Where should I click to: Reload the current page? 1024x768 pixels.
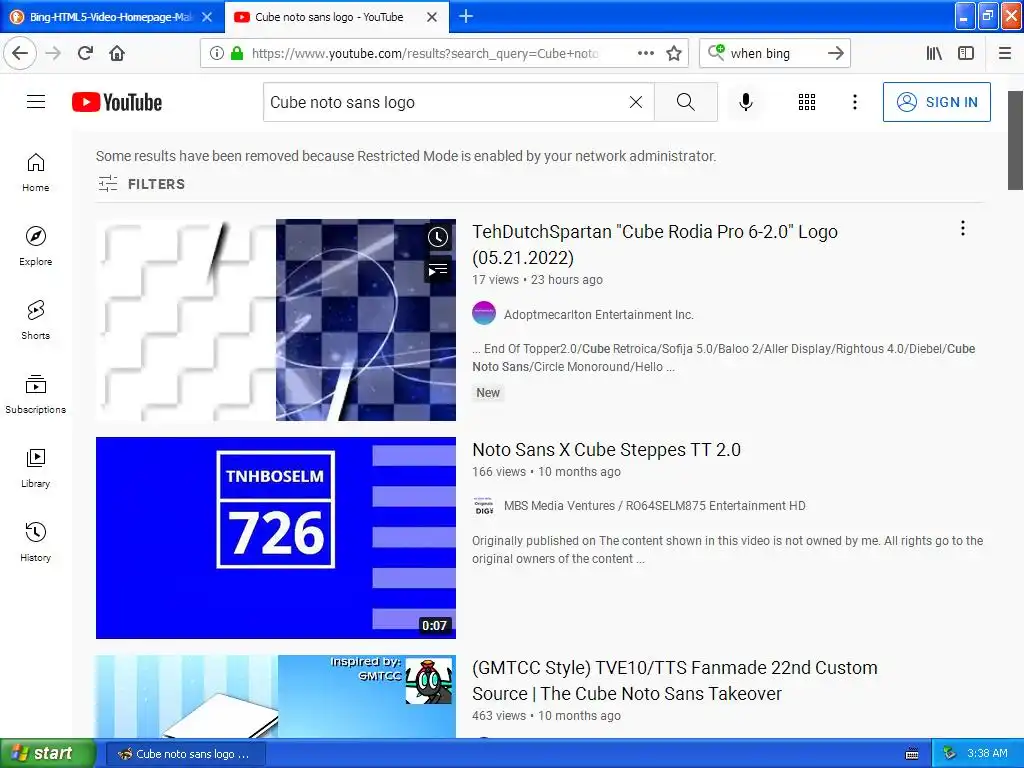pyautogui.click(x=85, y=53)
